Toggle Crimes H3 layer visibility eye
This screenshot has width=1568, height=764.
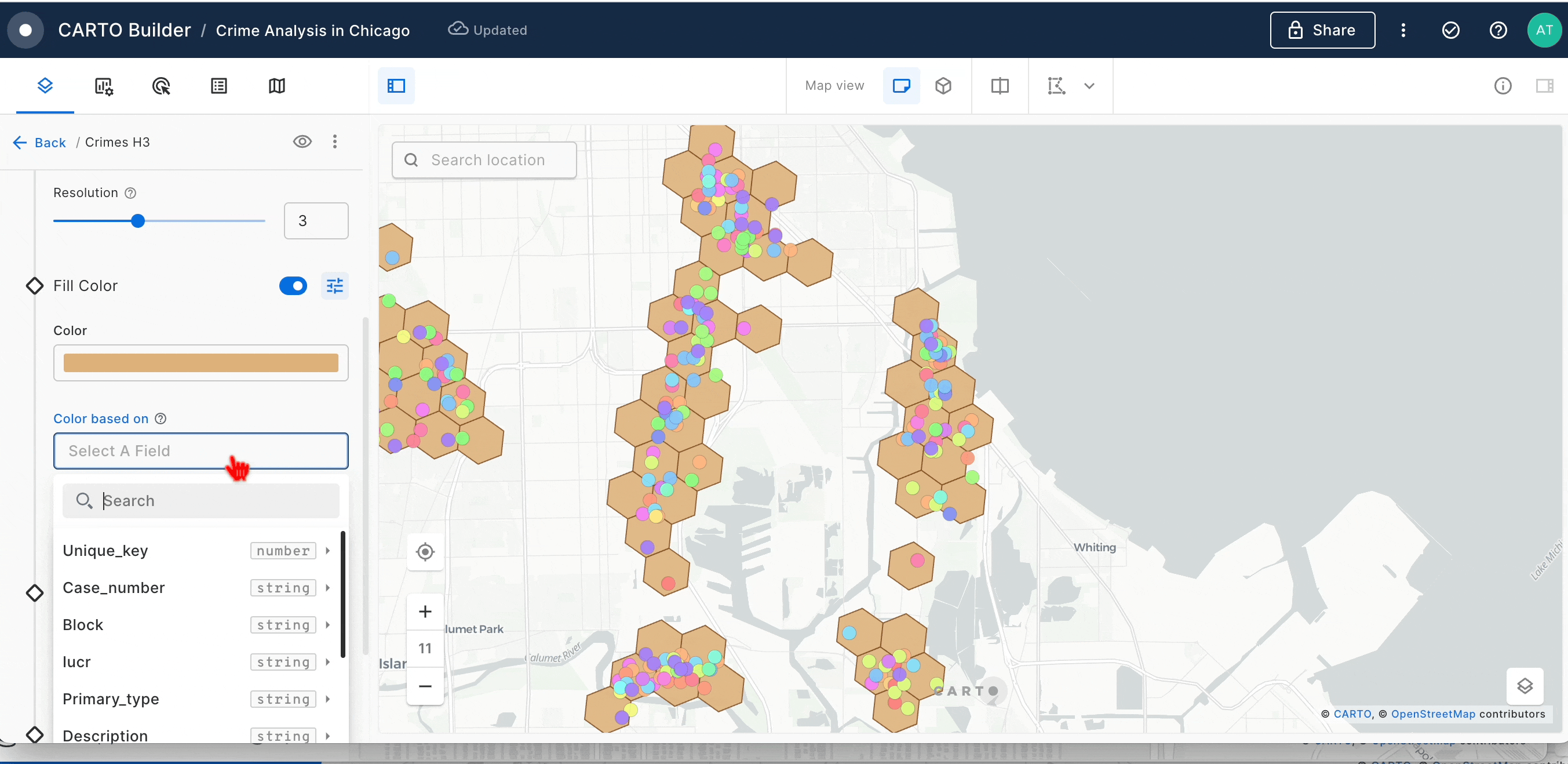click(302, 142)
